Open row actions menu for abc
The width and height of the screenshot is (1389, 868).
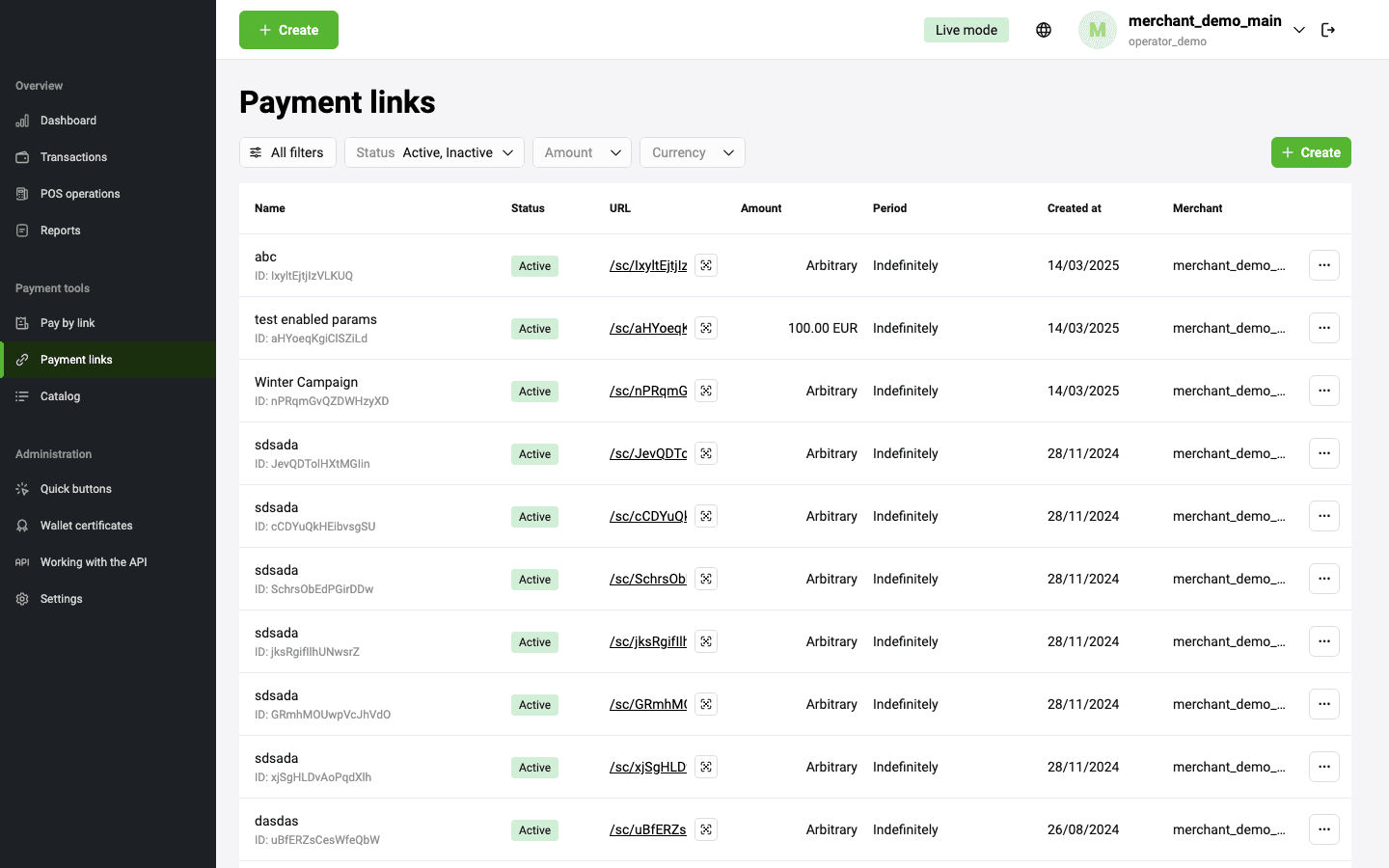point(1323,265)
